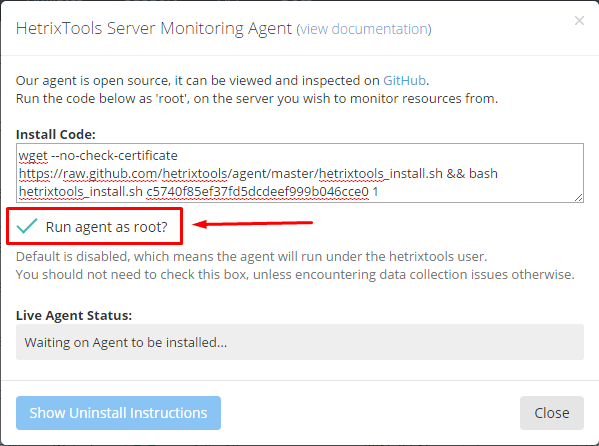This screenshot has height=446, width=599.
Task: Show Uninstall Instructions
Action: tap(118, 413)
